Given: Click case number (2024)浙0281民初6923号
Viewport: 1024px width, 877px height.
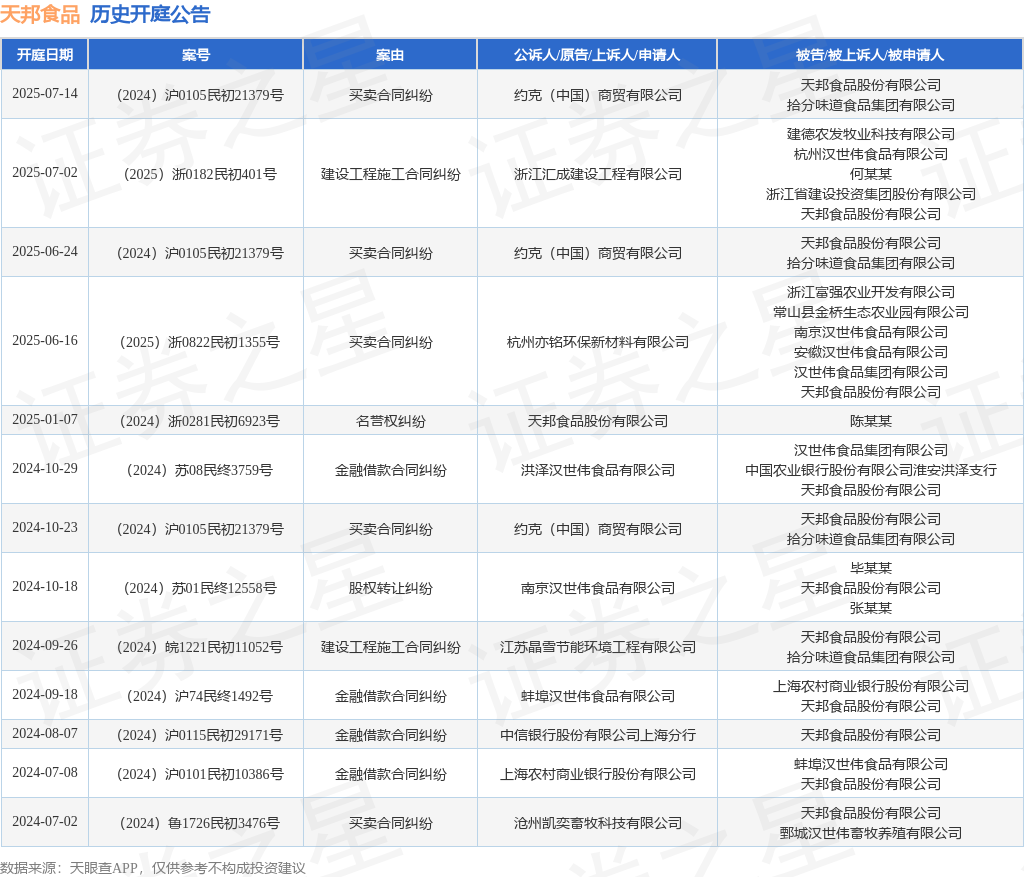Looking at the screenshot, I should click(x=200, y=421).
